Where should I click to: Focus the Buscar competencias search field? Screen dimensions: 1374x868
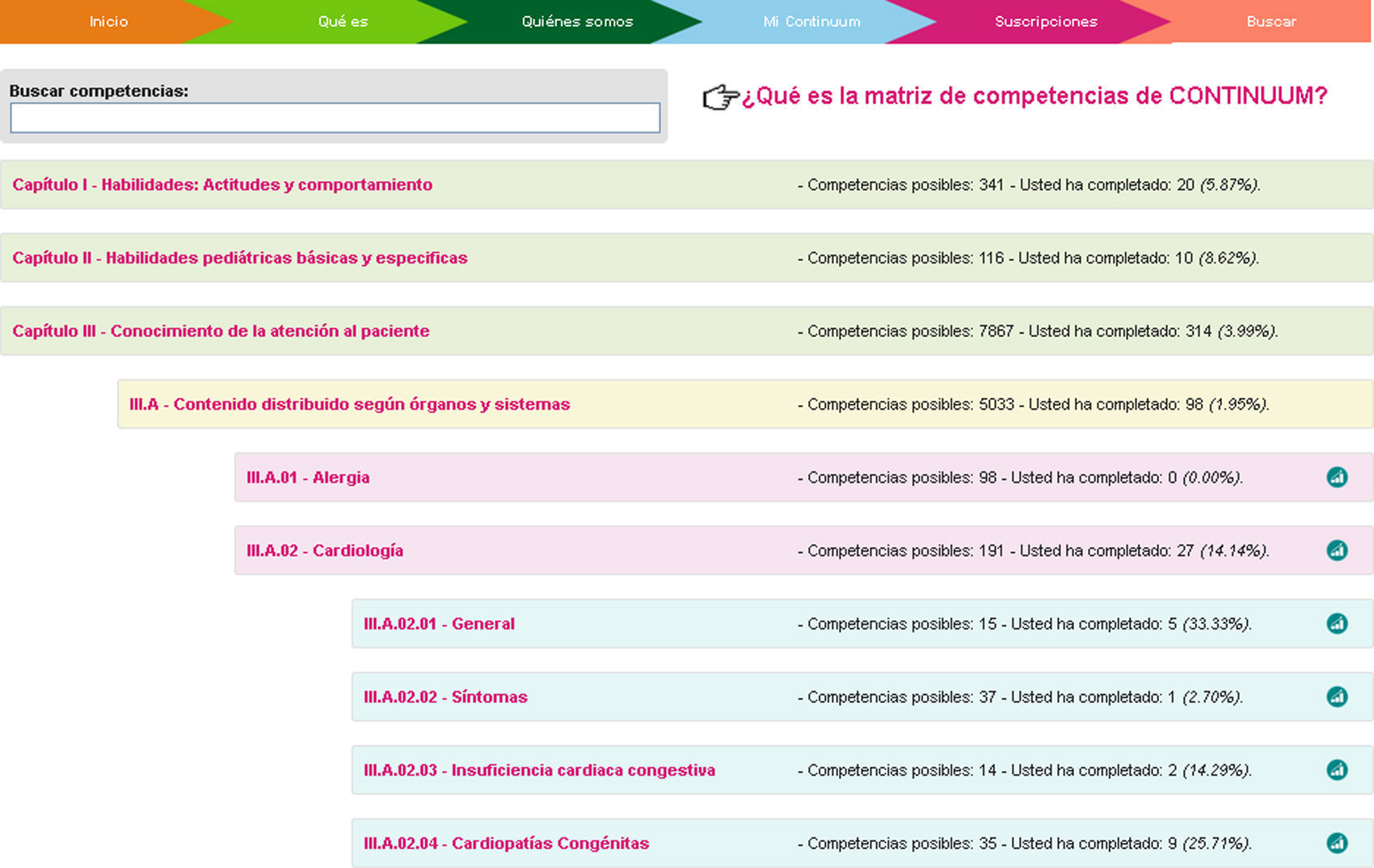pos(335,118)
